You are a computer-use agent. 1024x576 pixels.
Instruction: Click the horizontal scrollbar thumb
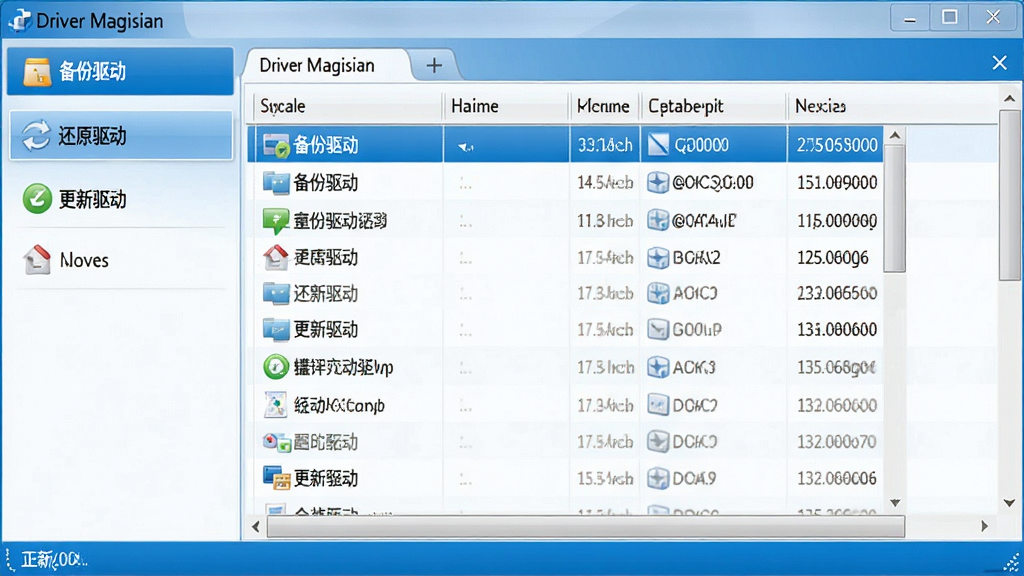click(586, 526)
